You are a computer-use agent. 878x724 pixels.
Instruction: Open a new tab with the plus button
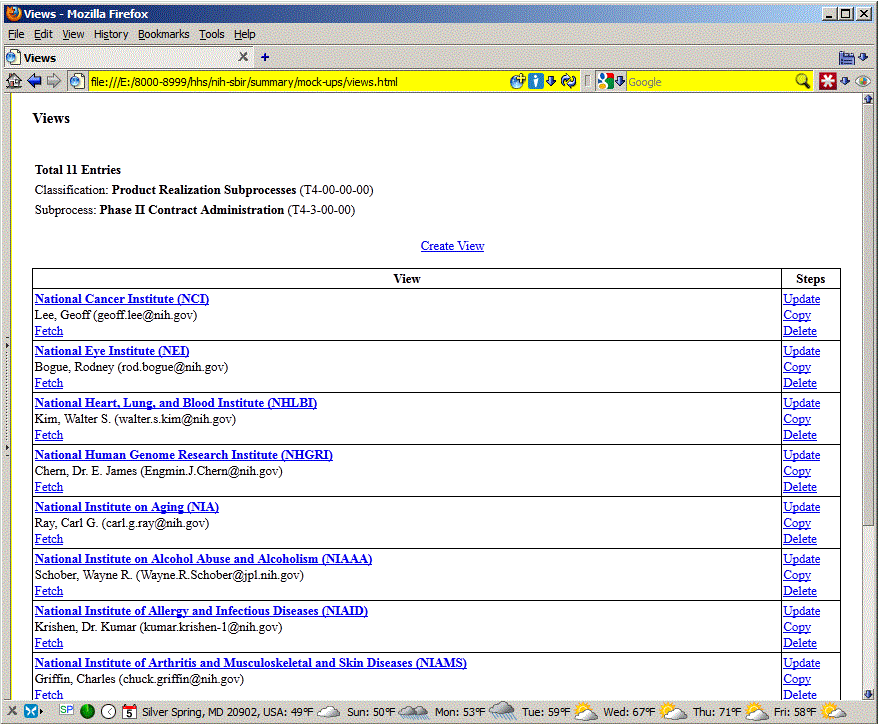(265, 57)
